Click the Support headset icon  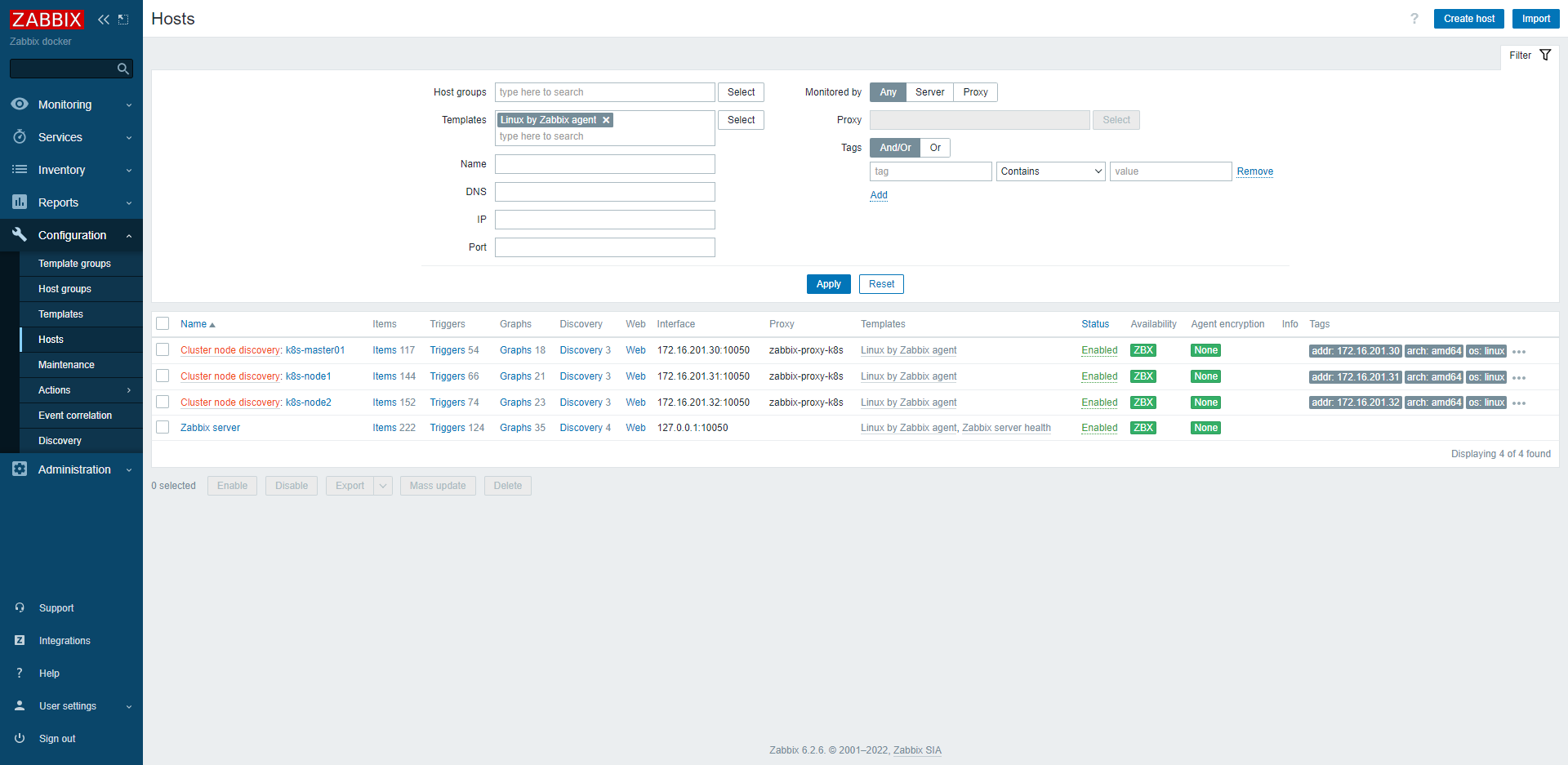[x=20, y=607]
